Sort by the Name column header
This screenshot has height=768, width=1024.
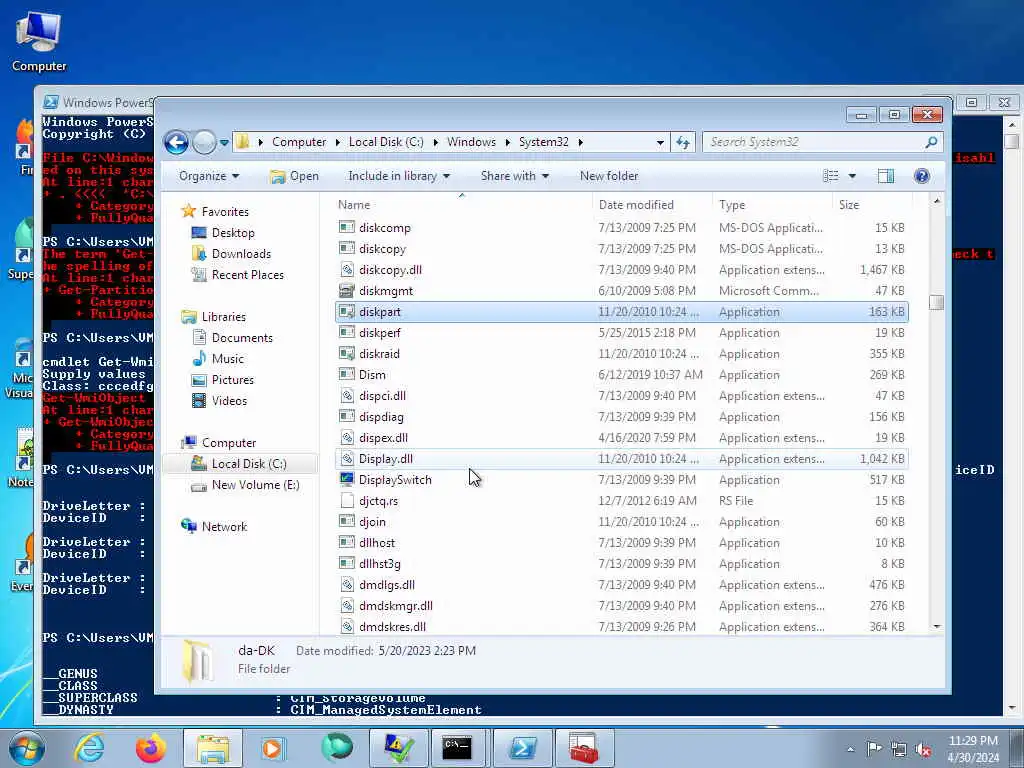(x=462, y=204)
